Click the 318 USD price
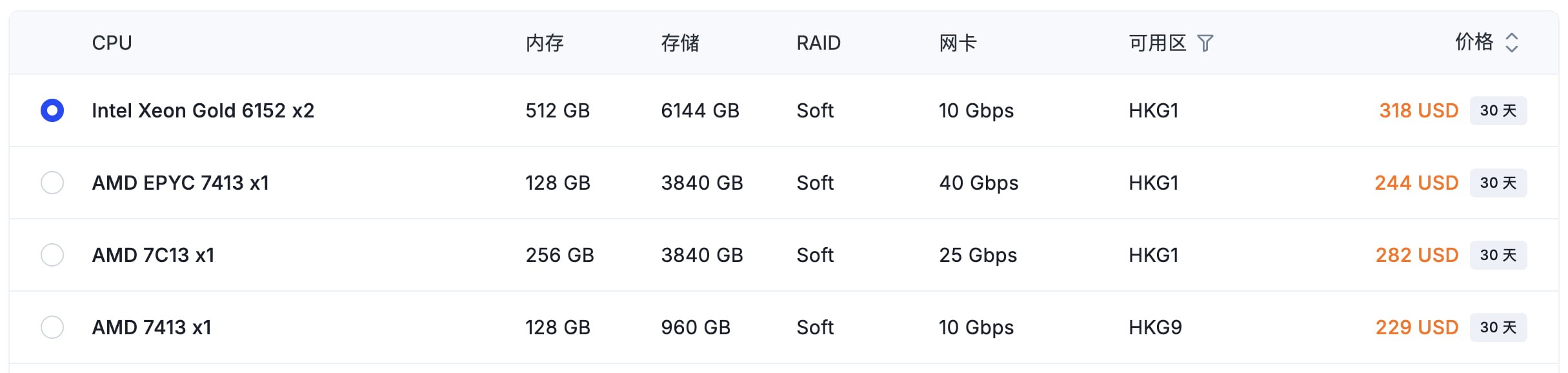1568x373 pixels. point(1418,110)
